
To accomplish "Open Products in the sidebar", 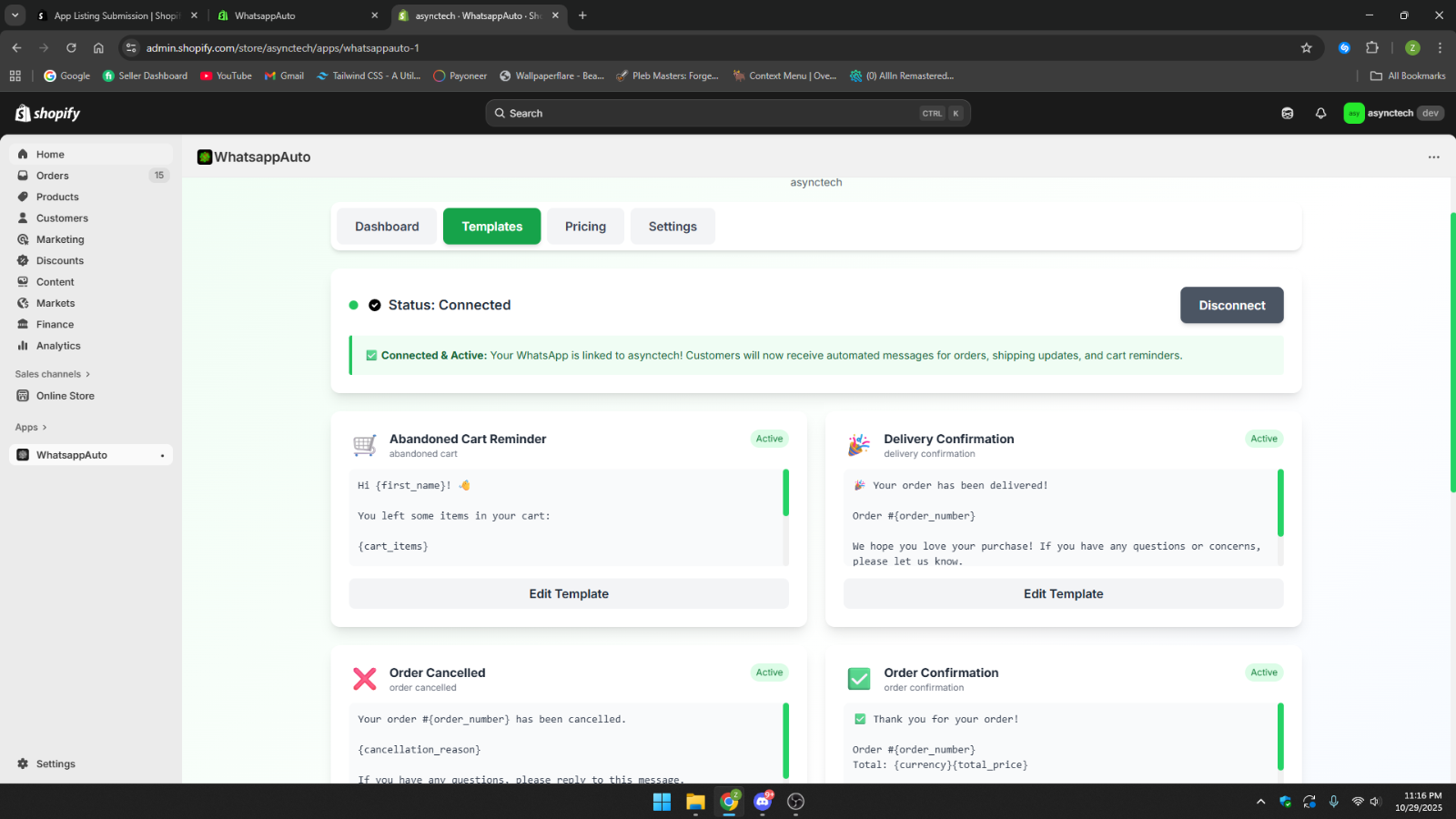I will pos(91,197).
